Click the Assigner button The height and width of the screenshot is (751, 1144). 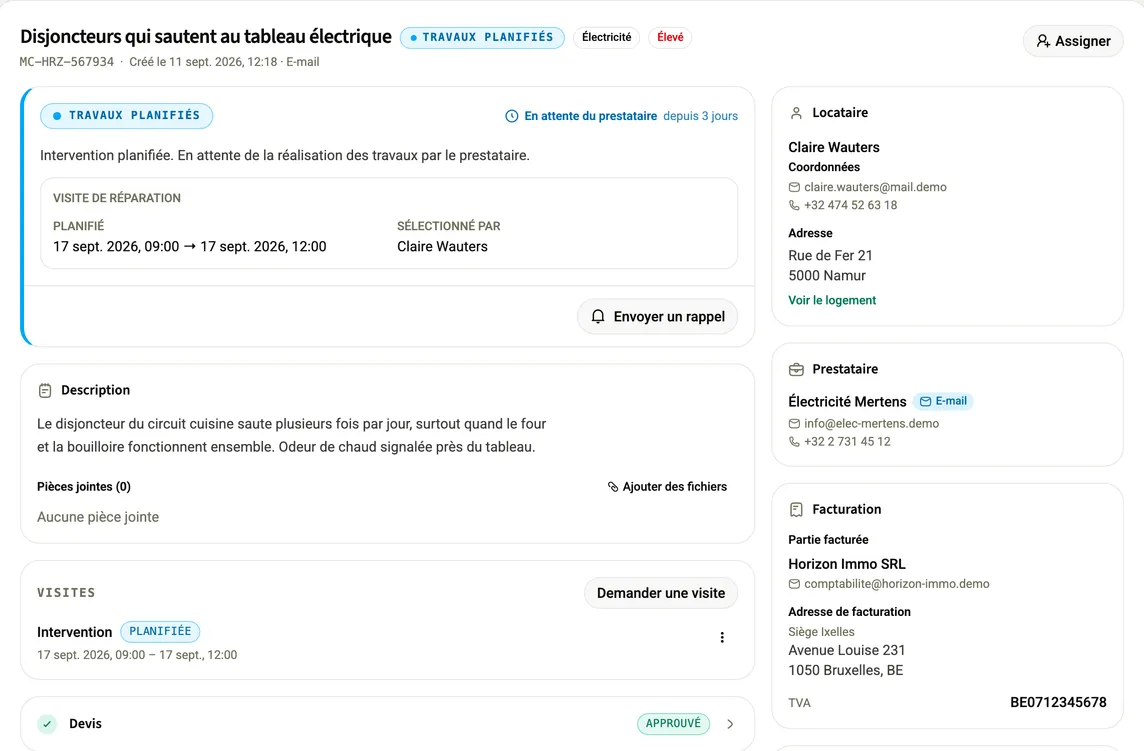(1072, 41)
